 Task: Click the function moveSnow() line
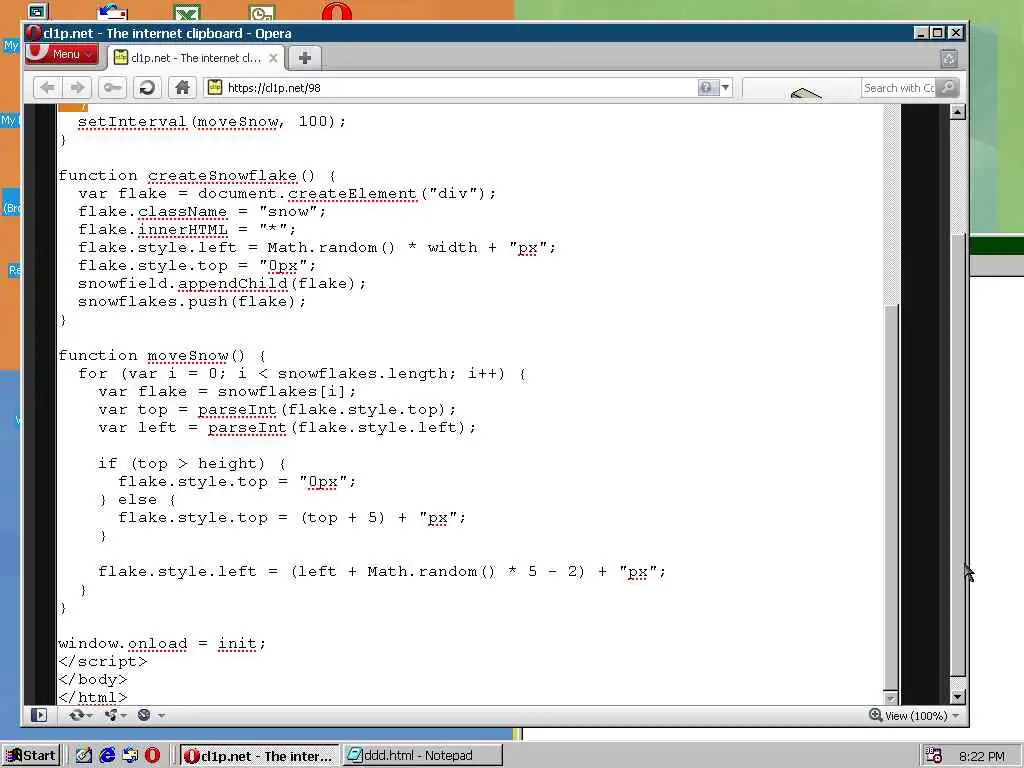[x=162, y=356]
